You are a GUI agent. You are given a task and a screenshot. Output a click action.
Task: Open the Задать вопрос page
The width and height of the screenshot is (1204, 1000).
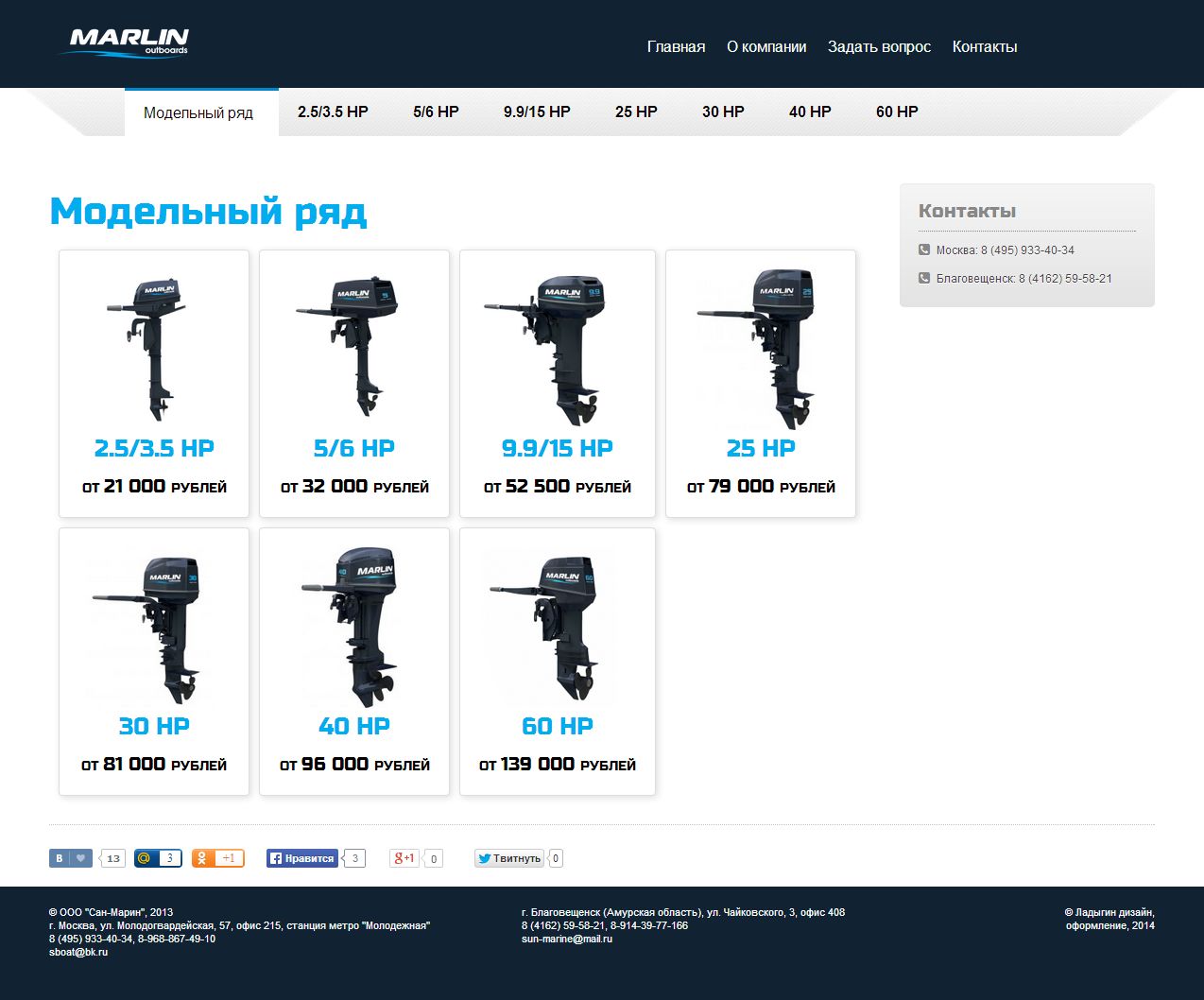pyautogui.click(x=878, y=46)
